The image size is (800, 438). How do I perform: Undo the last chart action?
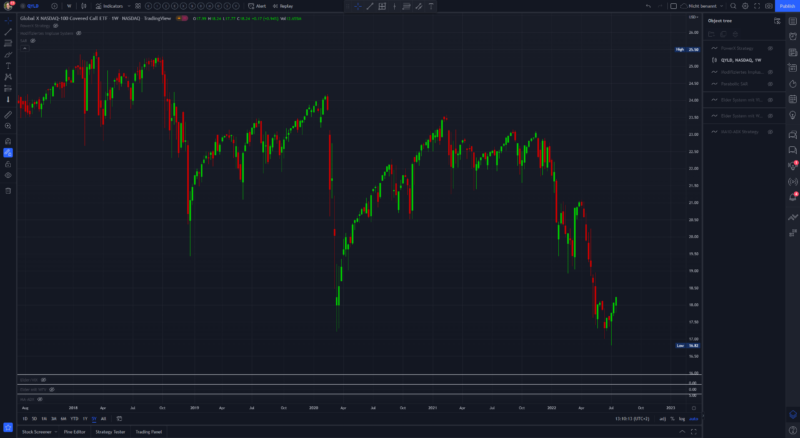click(x=648, y=6)
